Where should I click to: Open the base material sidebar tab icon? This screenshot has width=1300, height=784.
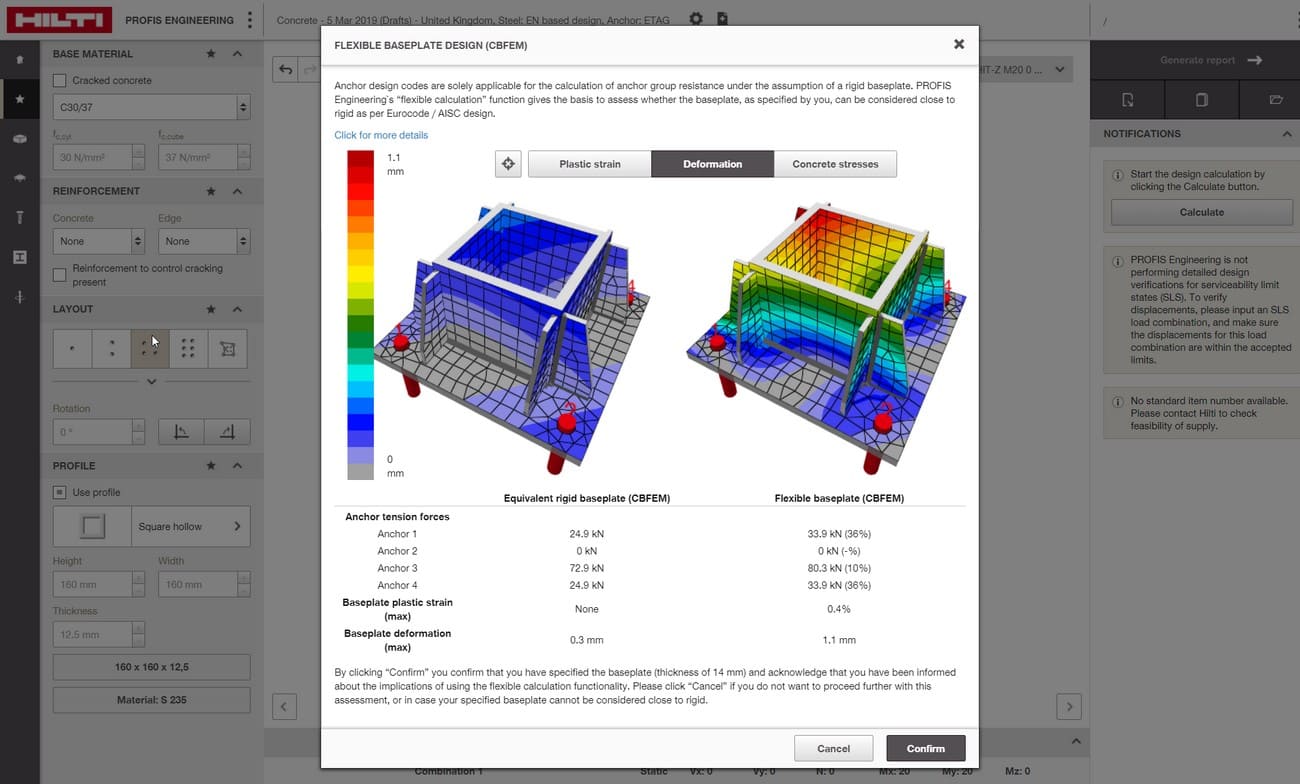19,139
